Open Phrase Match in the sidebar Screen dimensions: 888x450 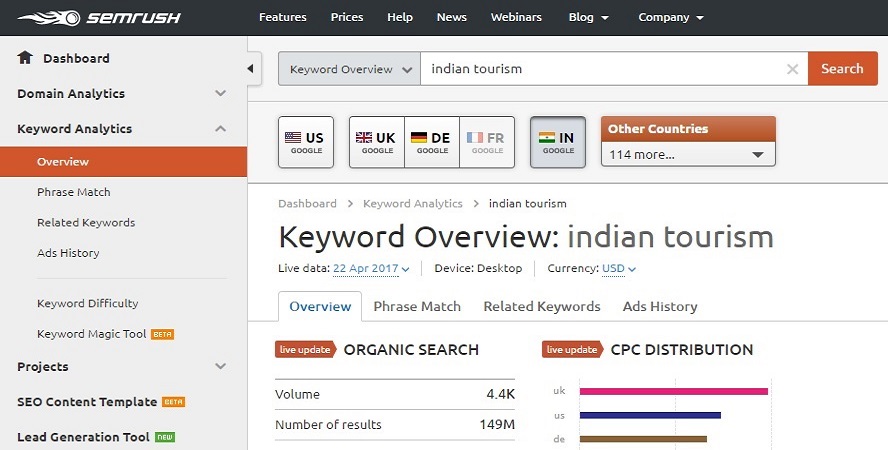[74, 192]
